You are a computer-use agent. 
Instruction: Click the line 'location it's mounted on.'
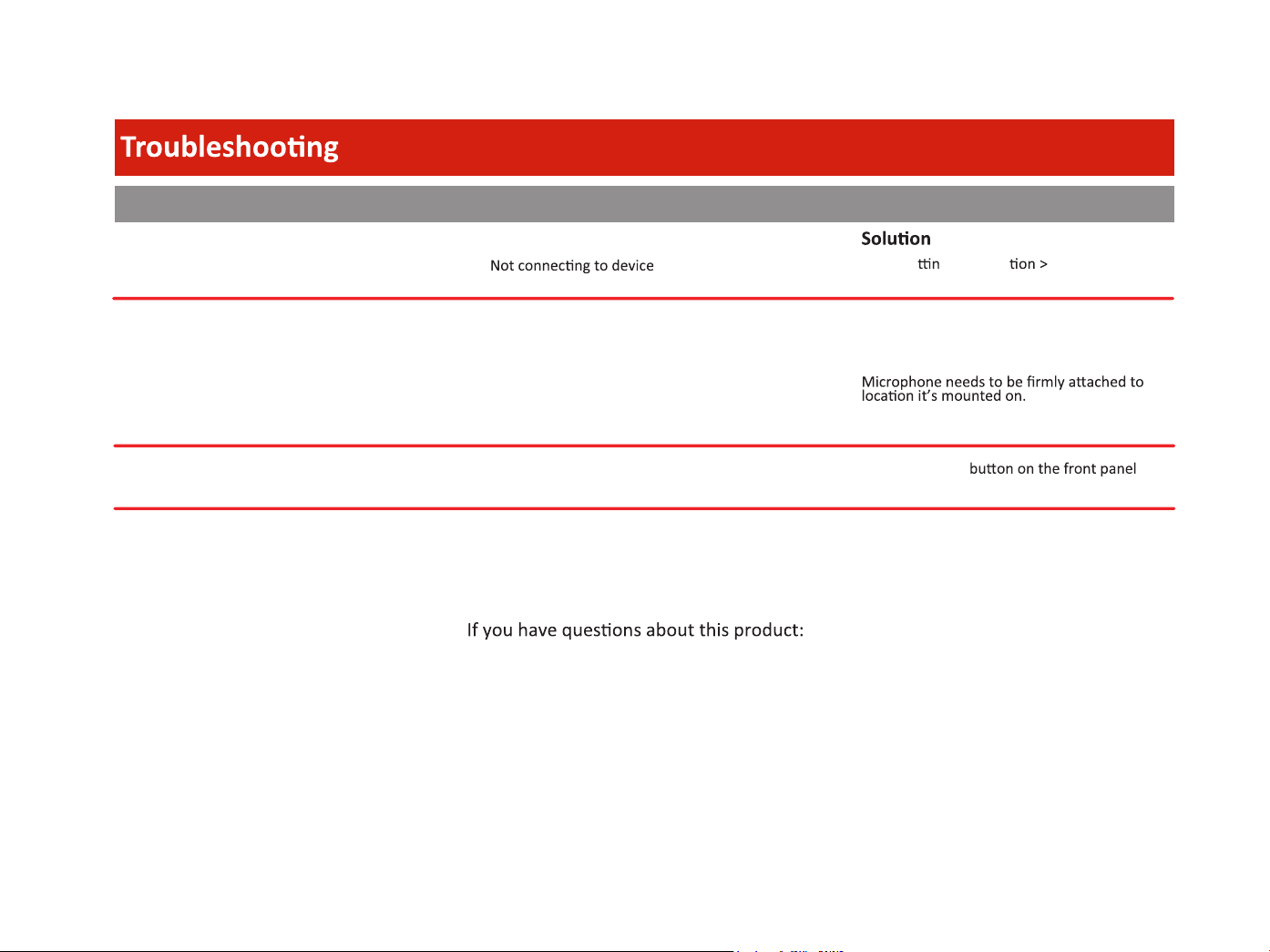coord(944,396)
